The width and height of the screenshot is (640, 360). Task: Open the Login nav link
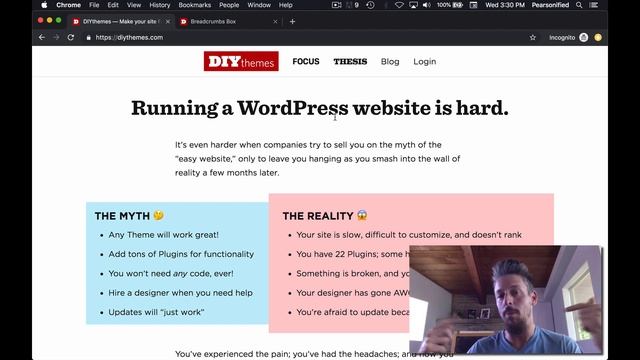coord(424,61)
